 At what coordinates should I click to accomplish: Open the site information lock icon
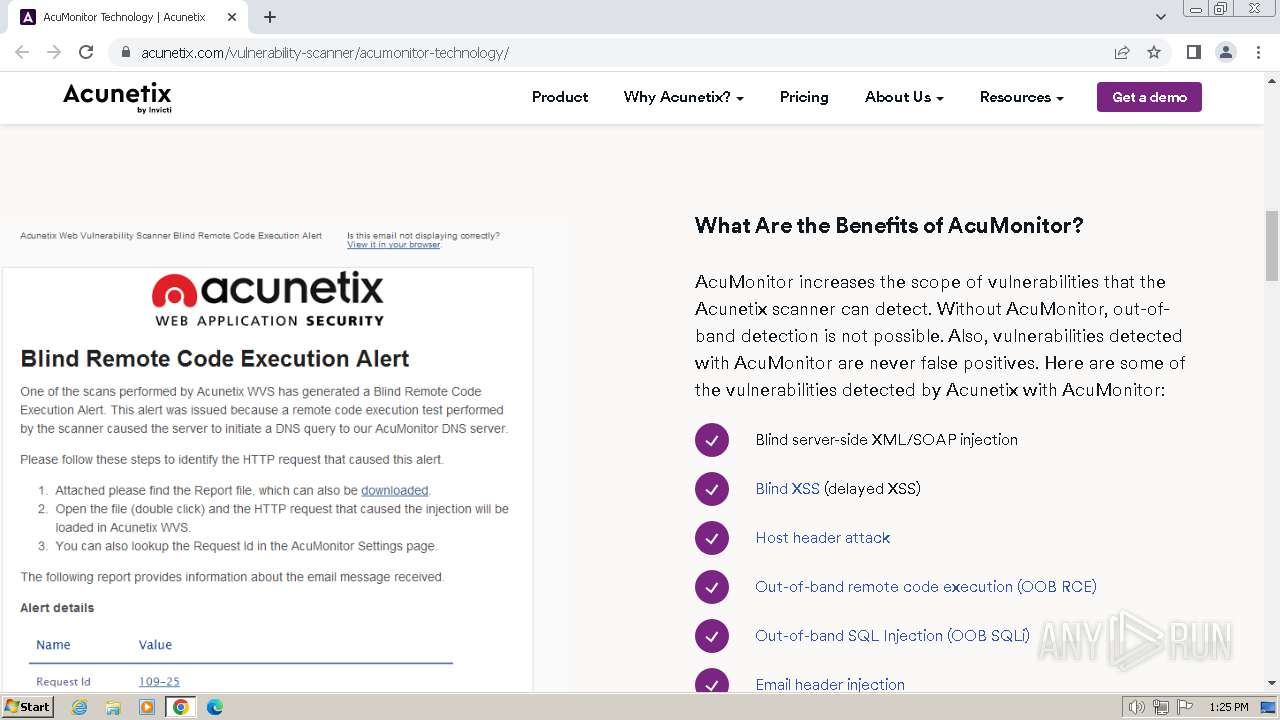[126, 52]
